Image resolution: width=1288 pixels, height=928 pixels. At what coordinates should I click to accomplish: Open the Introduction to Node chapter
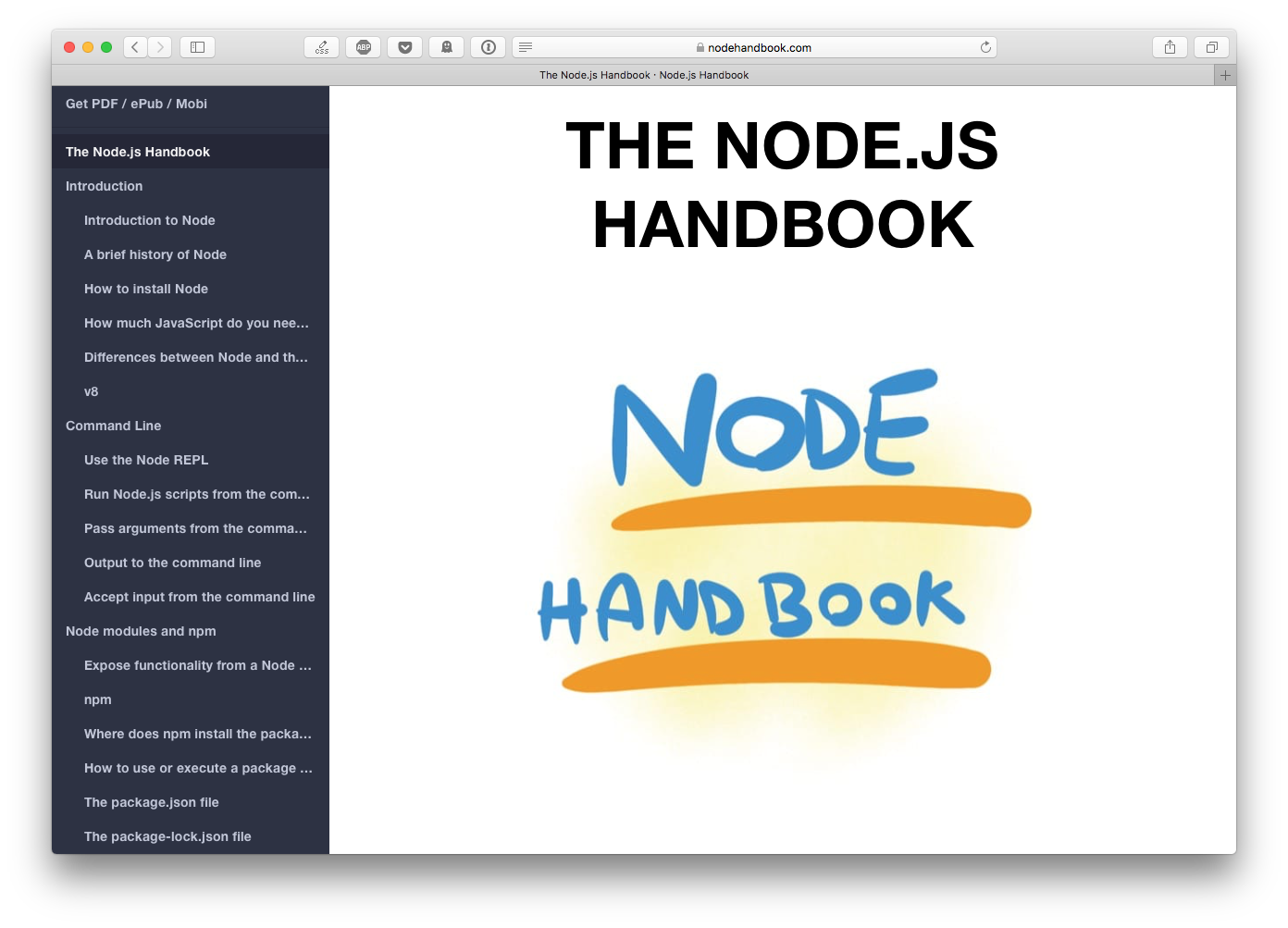pyautogui.click(x=150, y=220)
